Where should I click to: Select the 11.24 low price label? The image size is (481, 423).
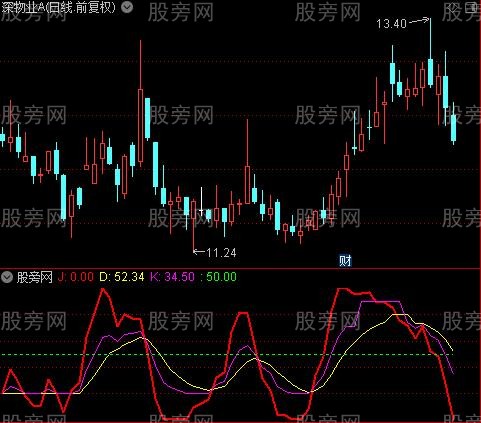(221, 253)
